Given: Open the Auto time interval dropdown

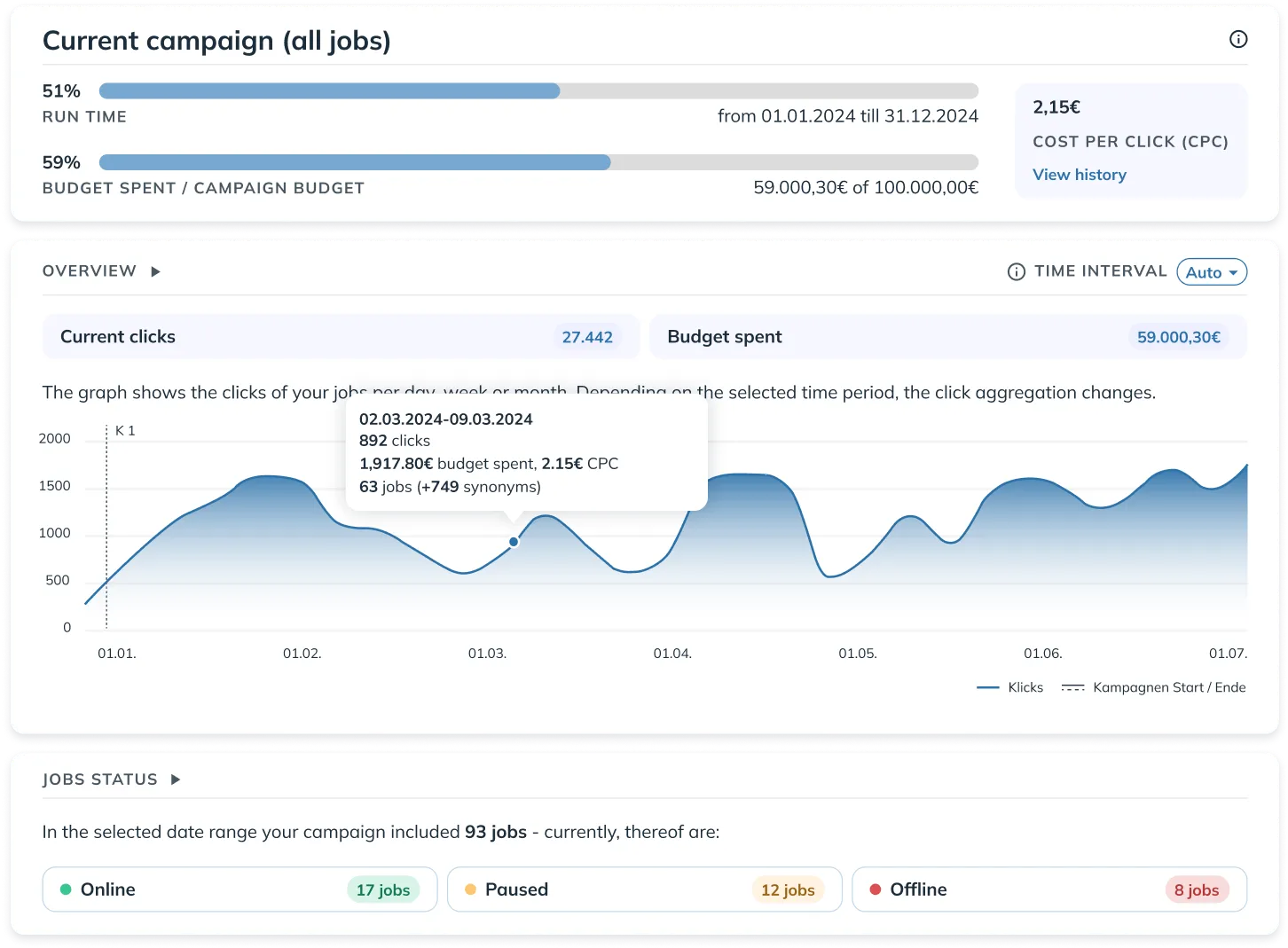Looking at the screenshot, I should coord(1211,272).
